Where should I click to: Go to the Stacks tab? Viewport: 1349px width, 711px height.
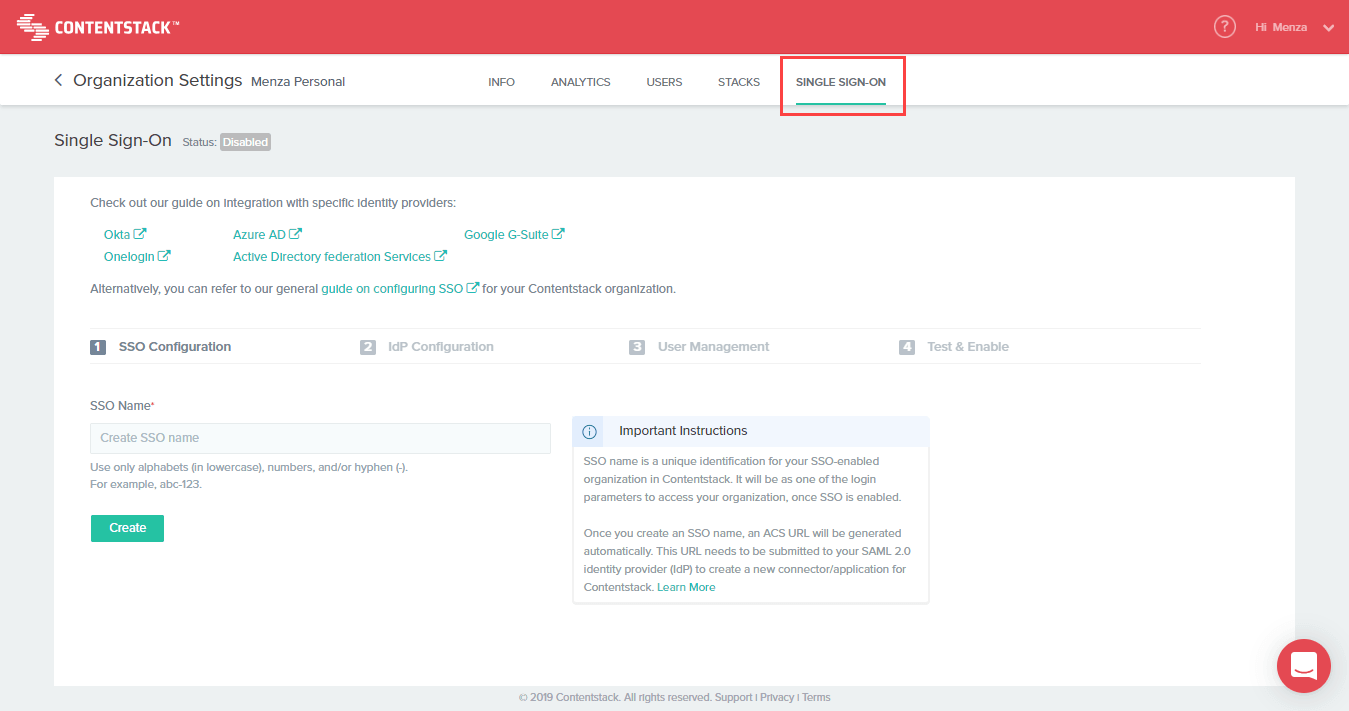click(739, 82)
